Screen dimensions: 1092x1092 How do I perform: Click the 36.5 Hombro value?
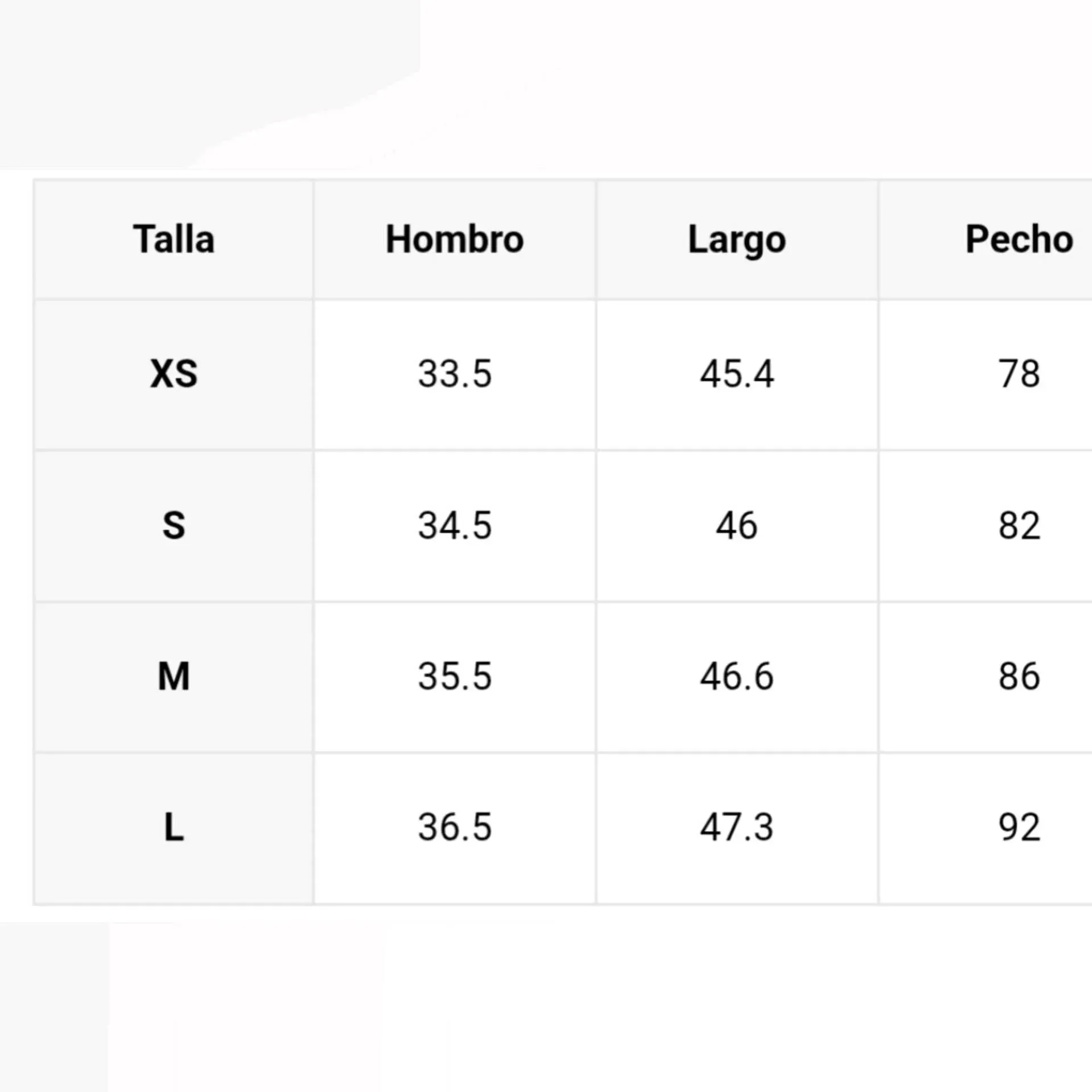point(455,827)
